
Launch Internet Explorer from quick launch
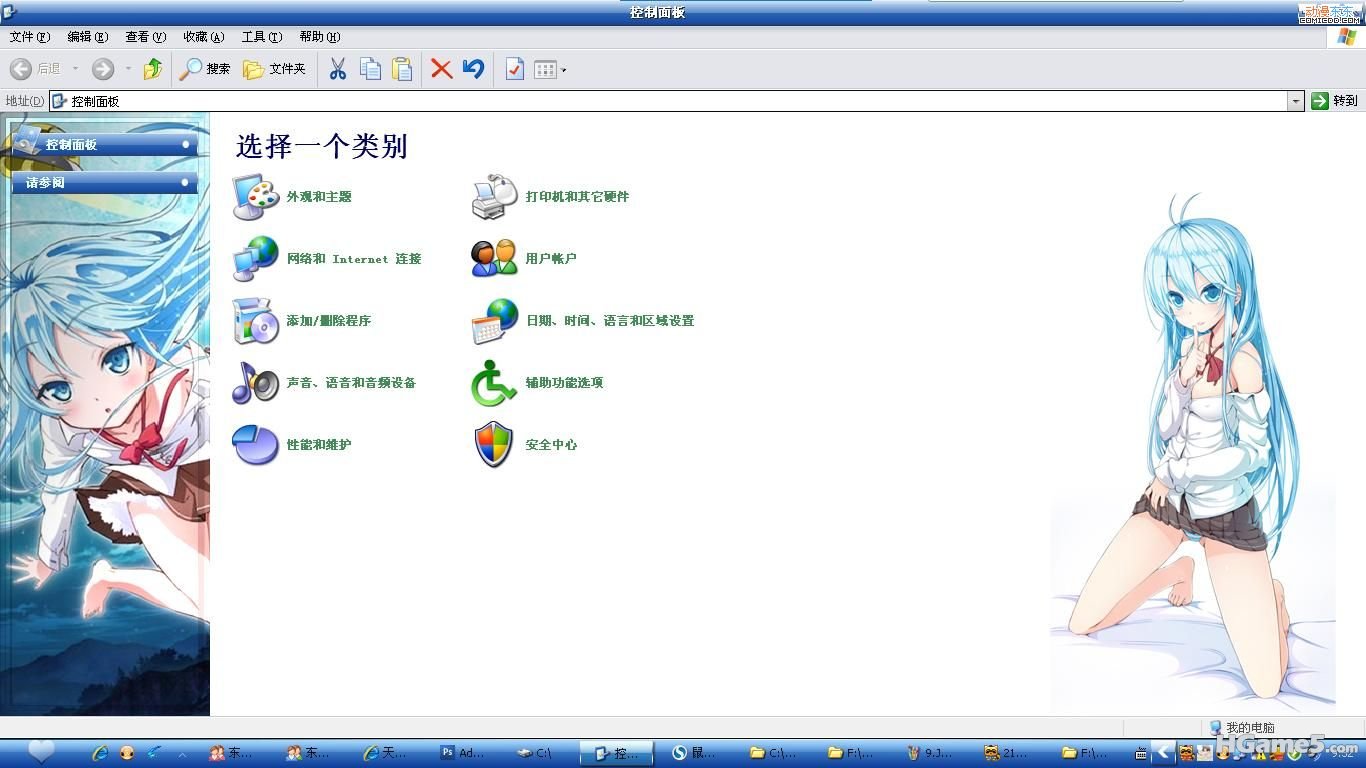click(101, 753)
